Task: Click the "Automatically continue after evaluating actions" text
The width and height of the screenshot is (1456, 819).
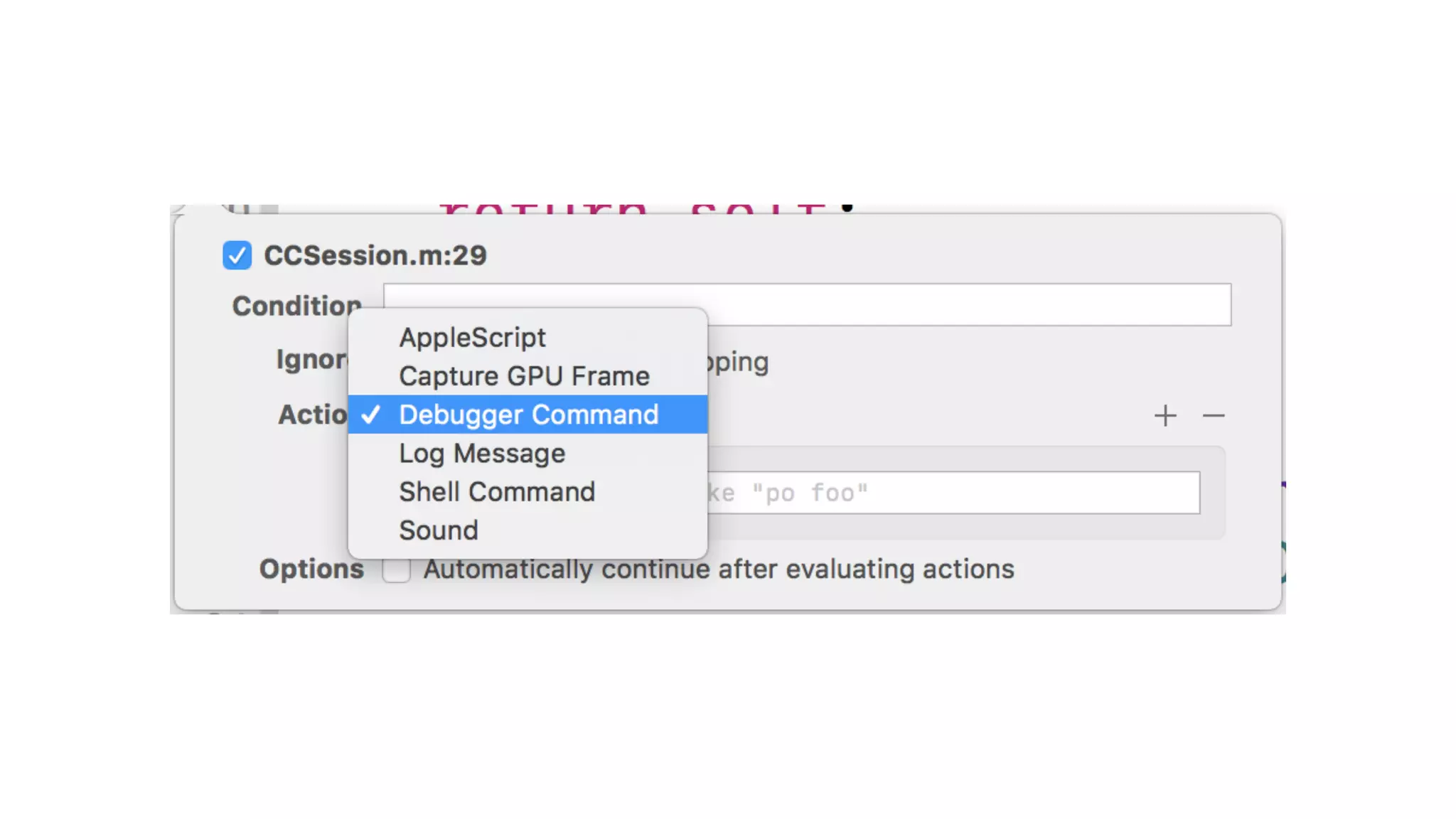Action: [x=719, y=569]
